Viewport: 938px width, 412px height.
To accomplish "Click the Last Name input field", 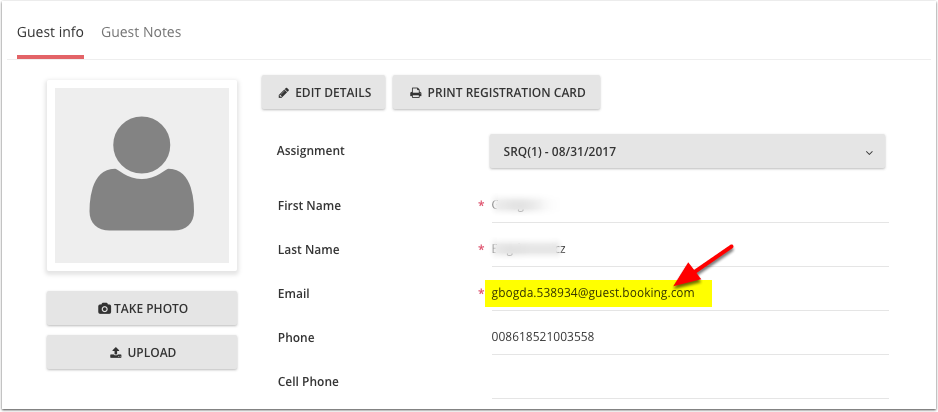I will coord(688,250).
